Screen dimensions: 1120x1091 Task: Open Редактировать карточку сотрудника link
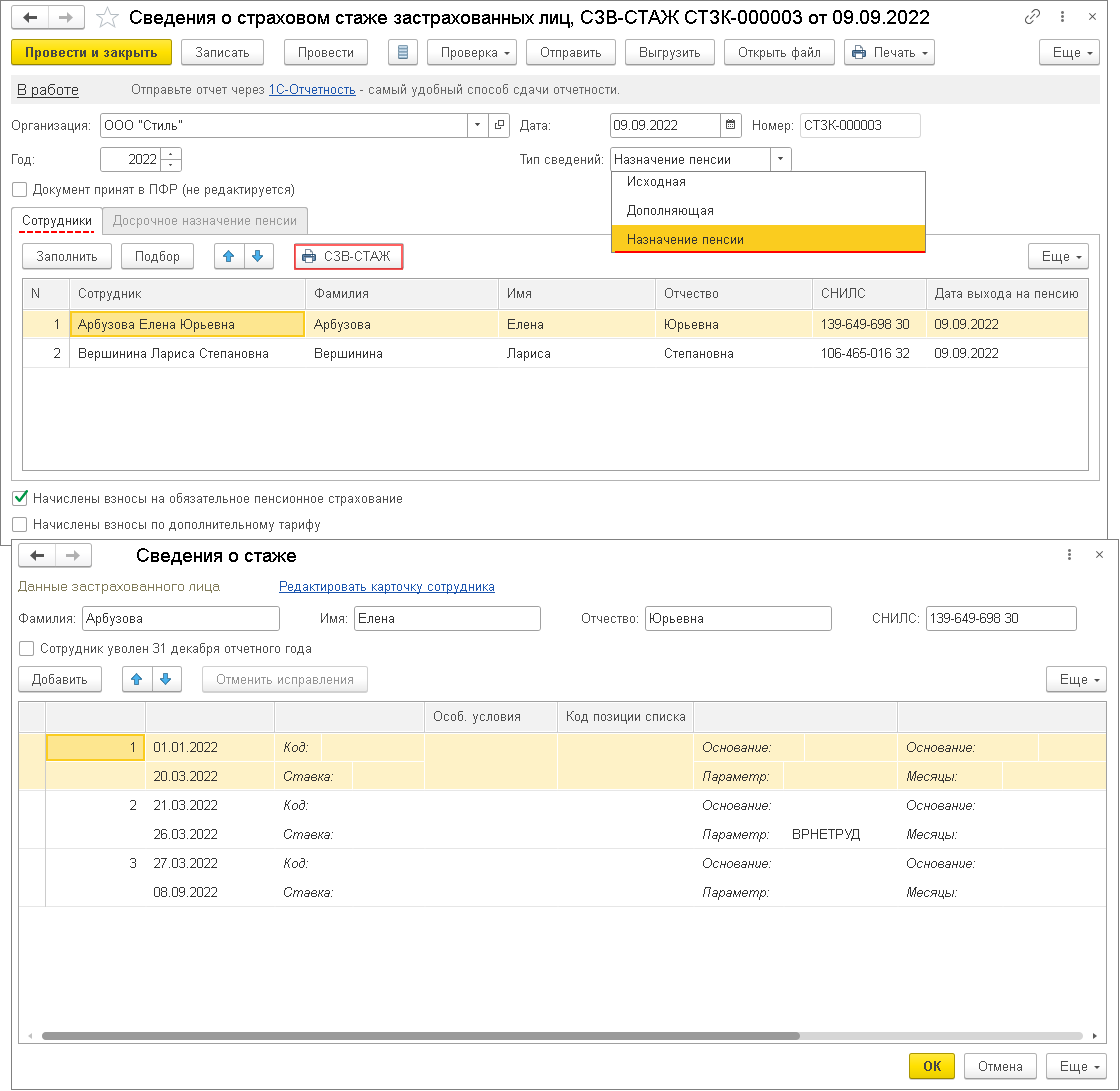(386, 587)
